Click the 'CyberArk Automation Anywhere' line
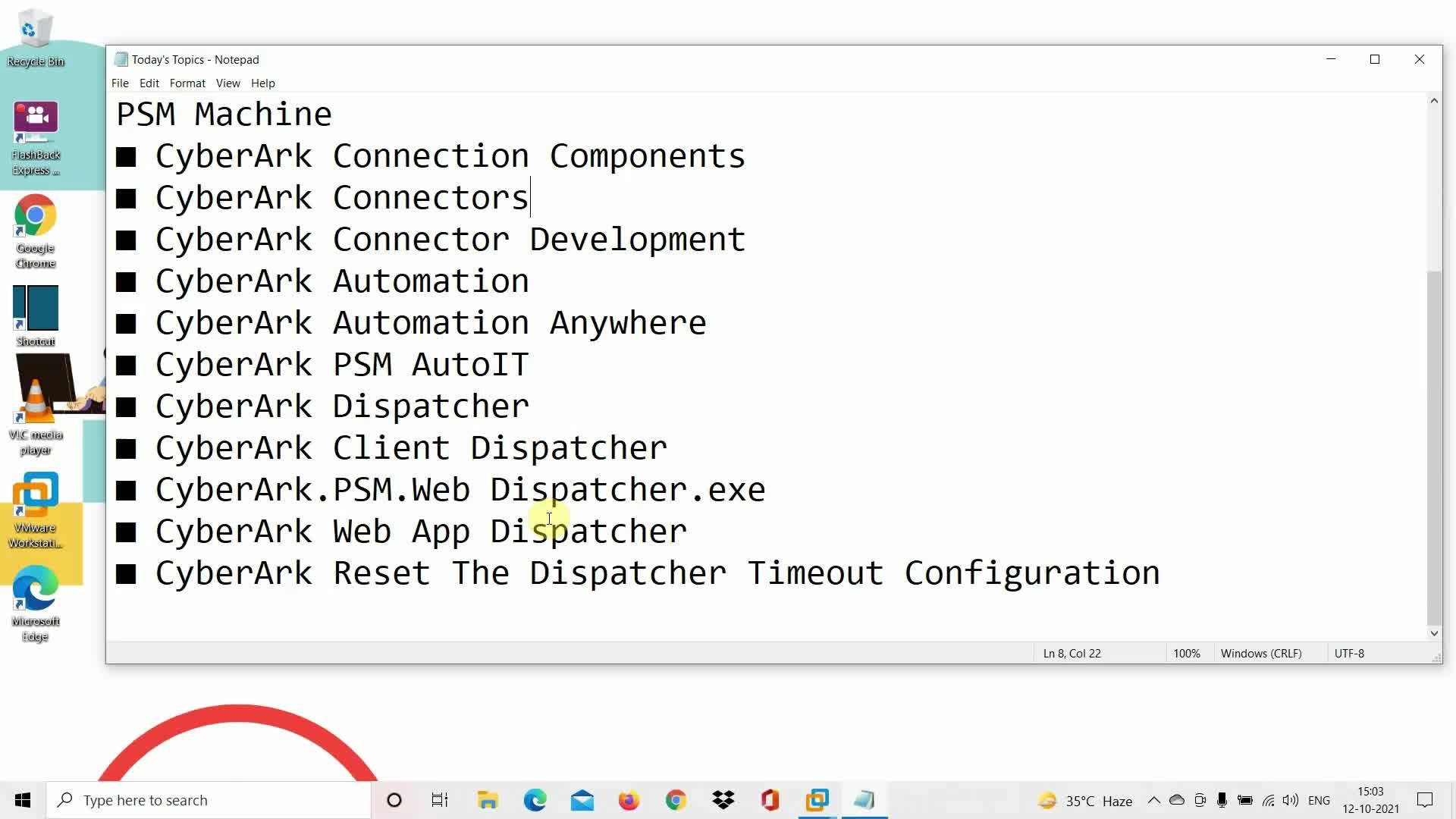1456x819 pixels. pos(411,323)
